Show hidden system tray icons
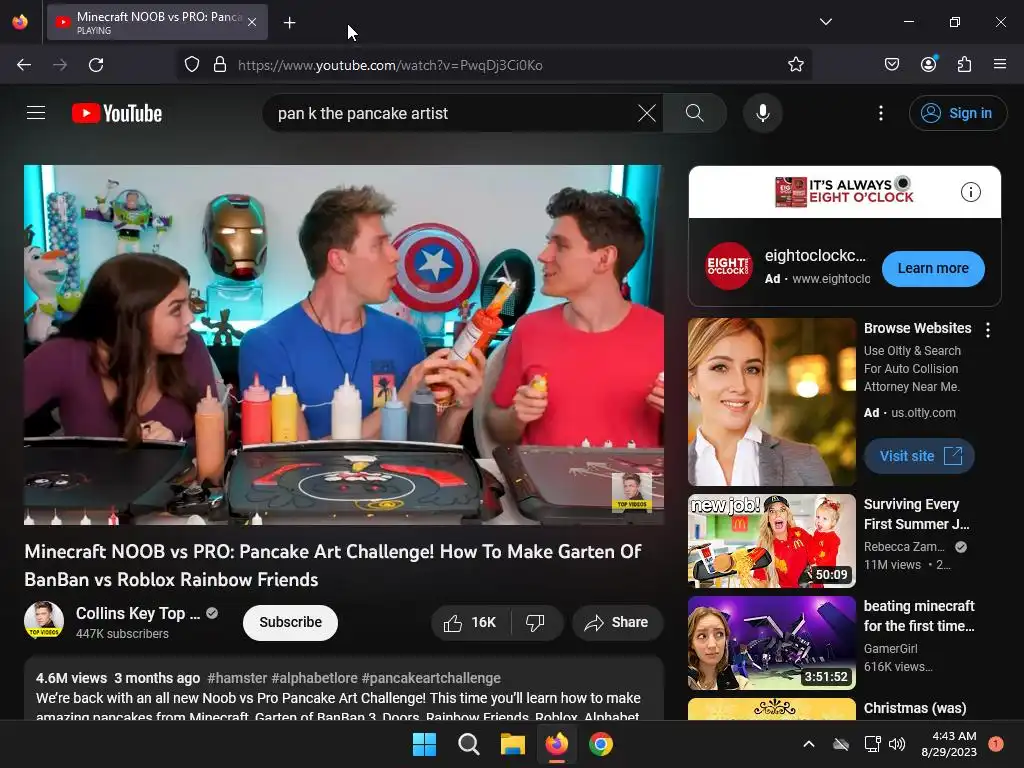Screen dimensions: 1024x768 click(808, 744)
